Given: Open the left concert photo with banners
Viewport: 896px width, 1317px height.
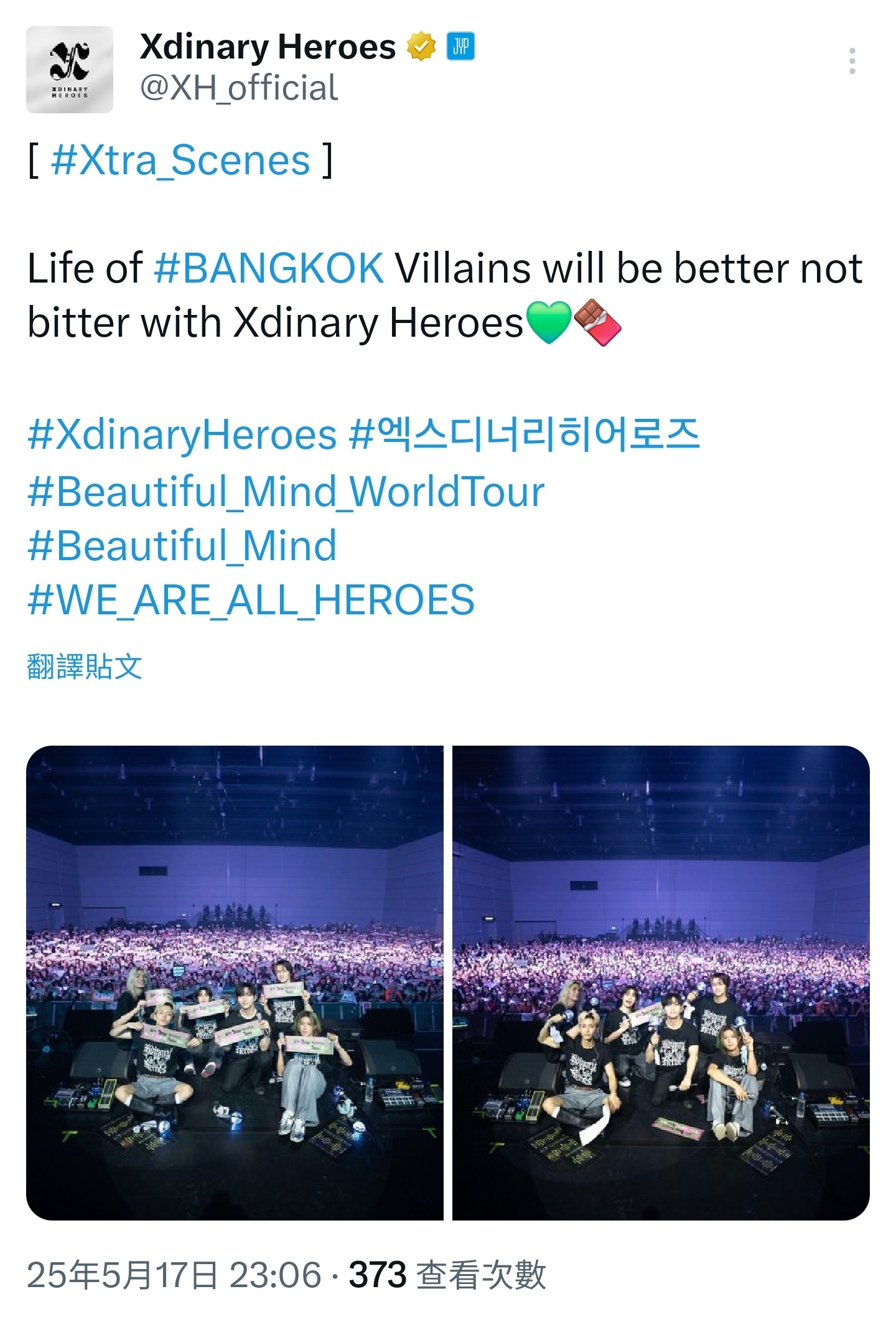Looking at the screenshot, I should 235,982.
